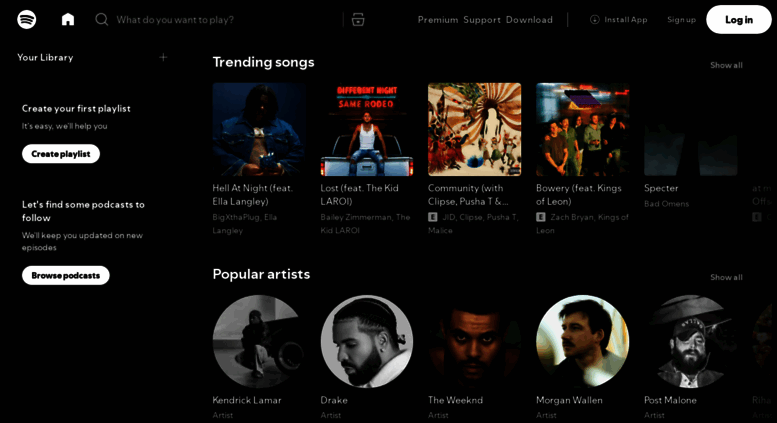Click the Log in button
777x423 pixels.
pos(739,20)
